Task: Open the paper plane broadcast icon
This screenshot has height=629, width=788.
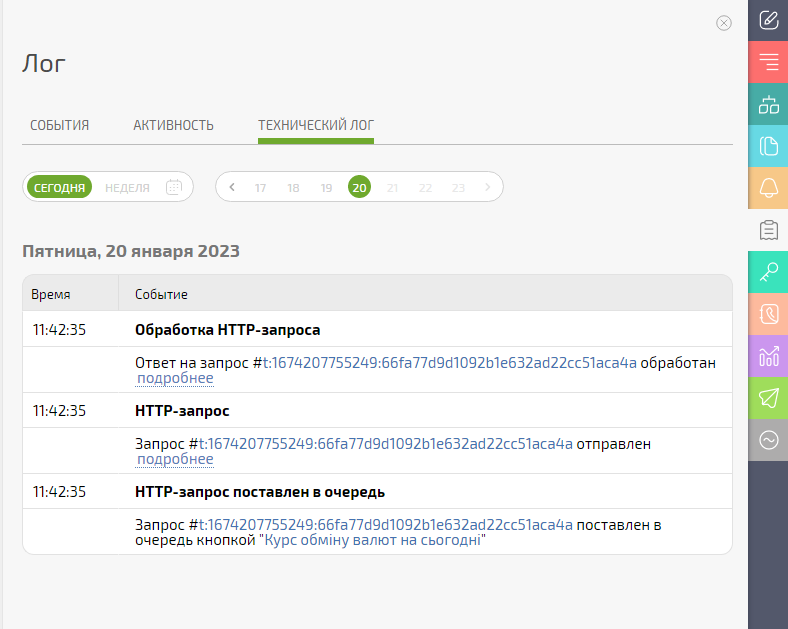Action: (x=768, y=398)
